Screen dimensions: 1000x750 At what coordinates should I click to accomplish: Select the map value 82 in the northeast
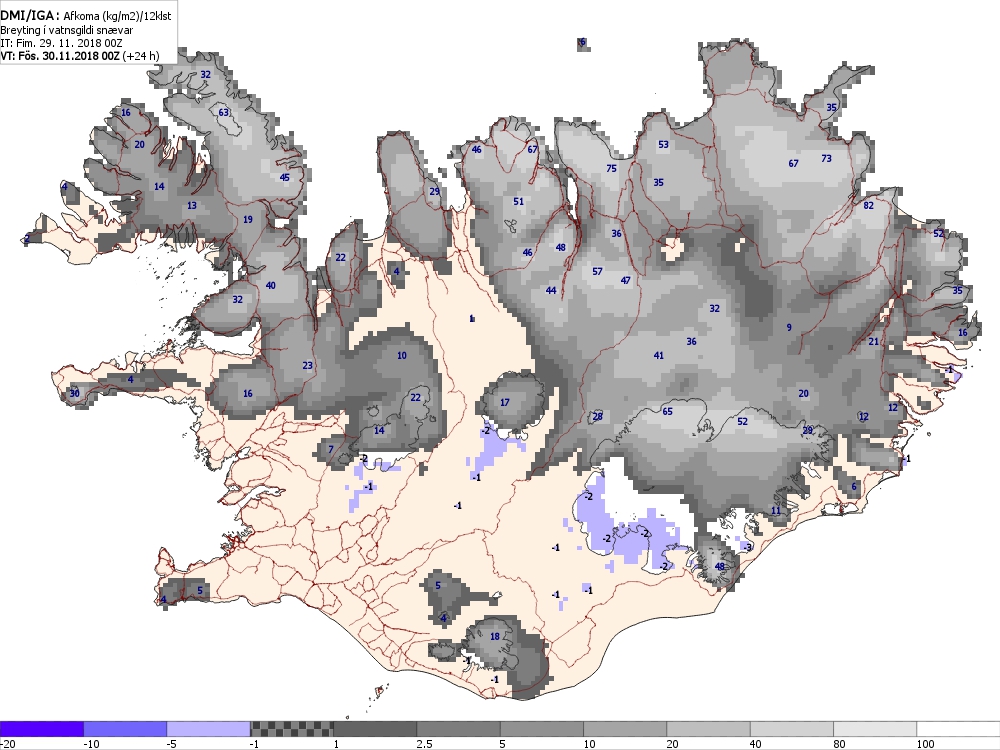click(869, 205)
